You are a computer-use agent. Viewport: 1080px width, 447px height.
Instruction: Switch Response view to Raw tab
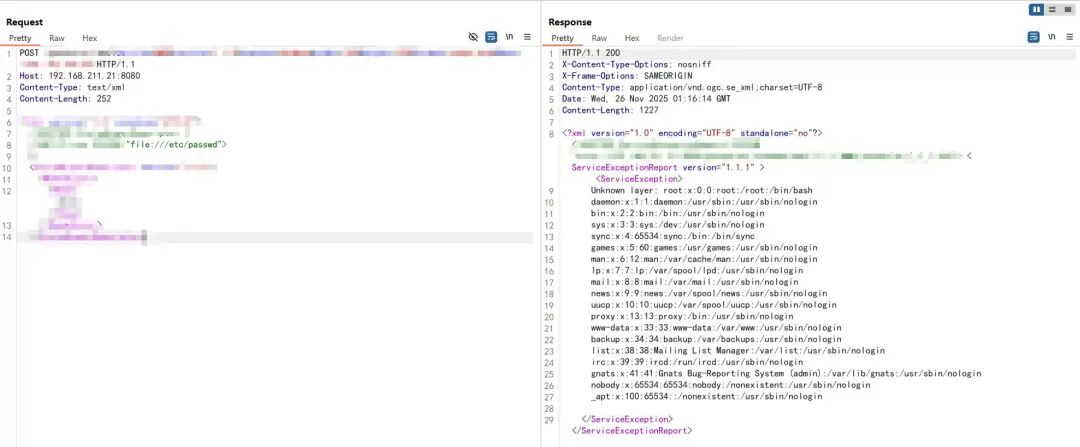(x=599, y=38)
